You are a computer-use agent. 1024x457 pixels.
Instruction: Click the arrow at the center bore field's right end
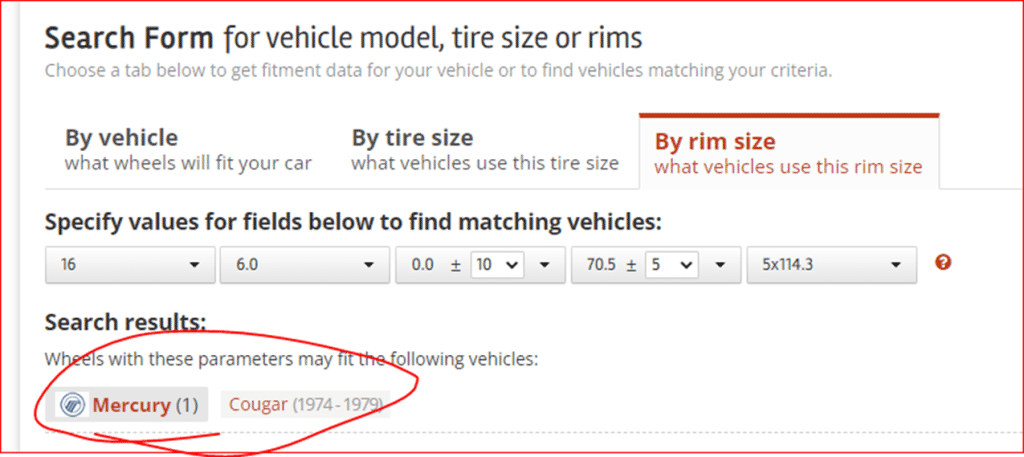coord(721,265)
